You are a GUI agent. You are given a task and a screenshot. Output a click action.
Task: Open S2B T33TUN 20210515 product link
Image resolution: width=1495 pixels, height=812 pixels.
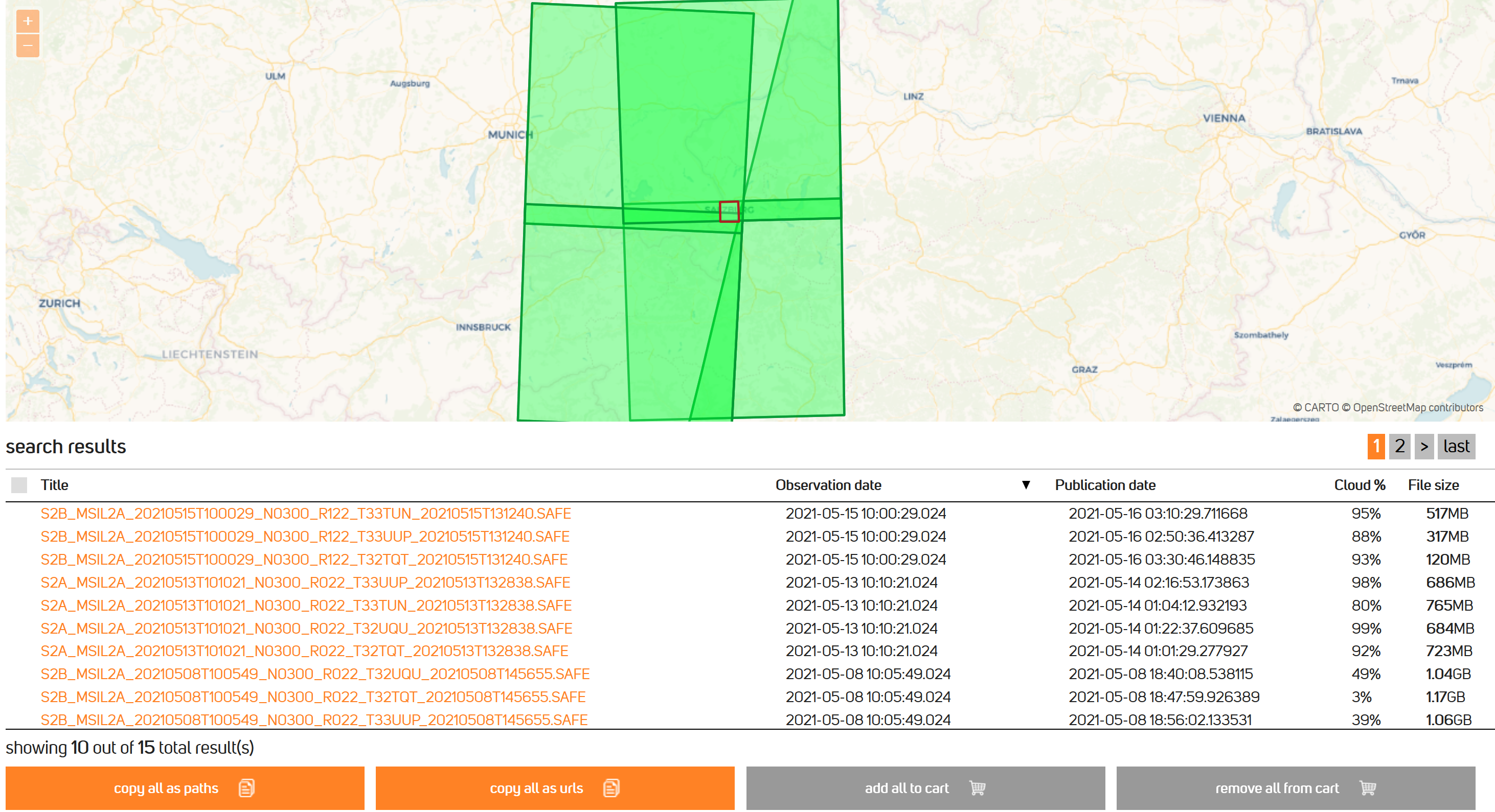305,513
